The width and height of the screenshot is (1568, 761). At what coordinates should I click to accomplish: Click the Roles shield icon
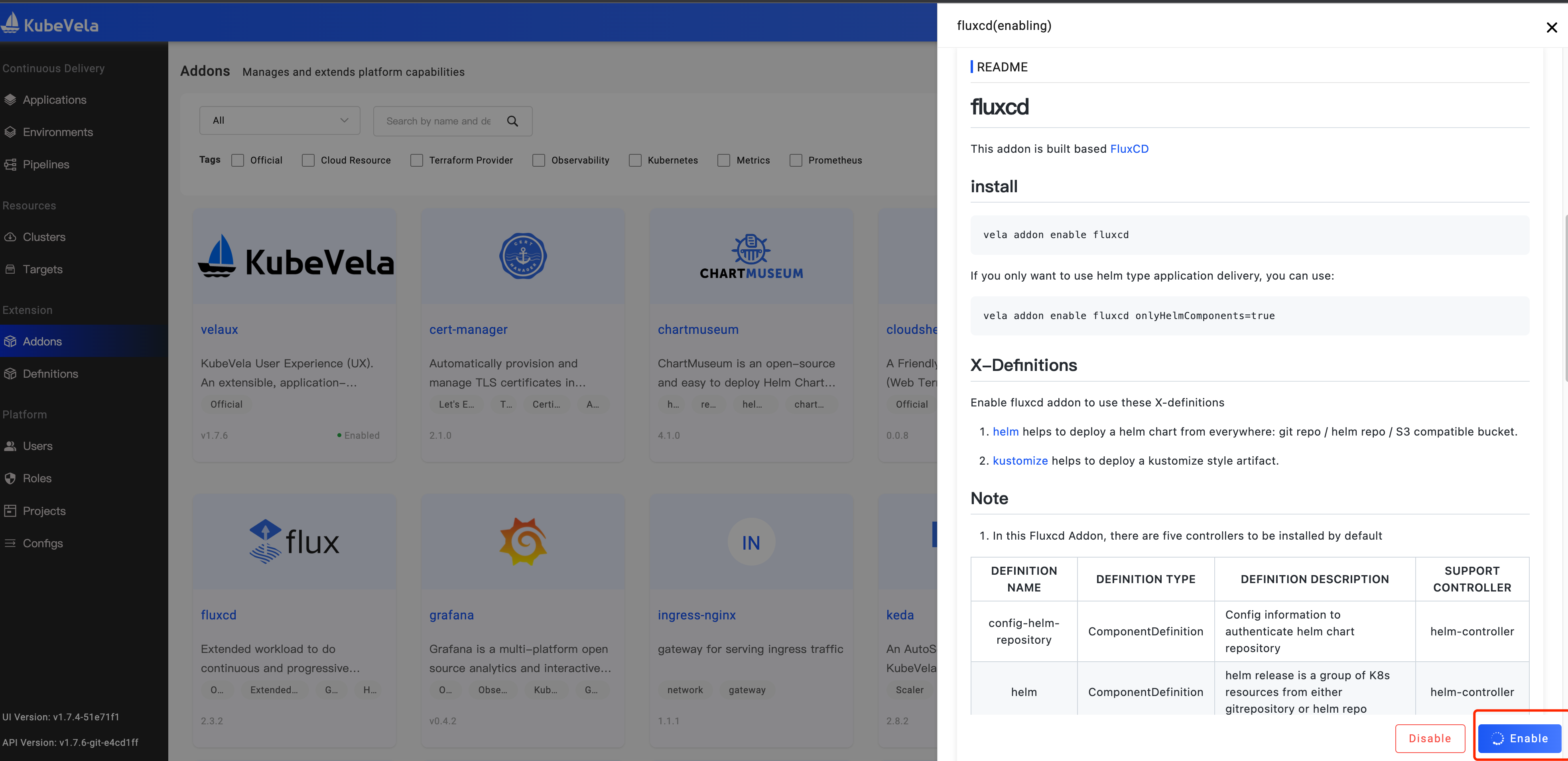coord(10,478)
